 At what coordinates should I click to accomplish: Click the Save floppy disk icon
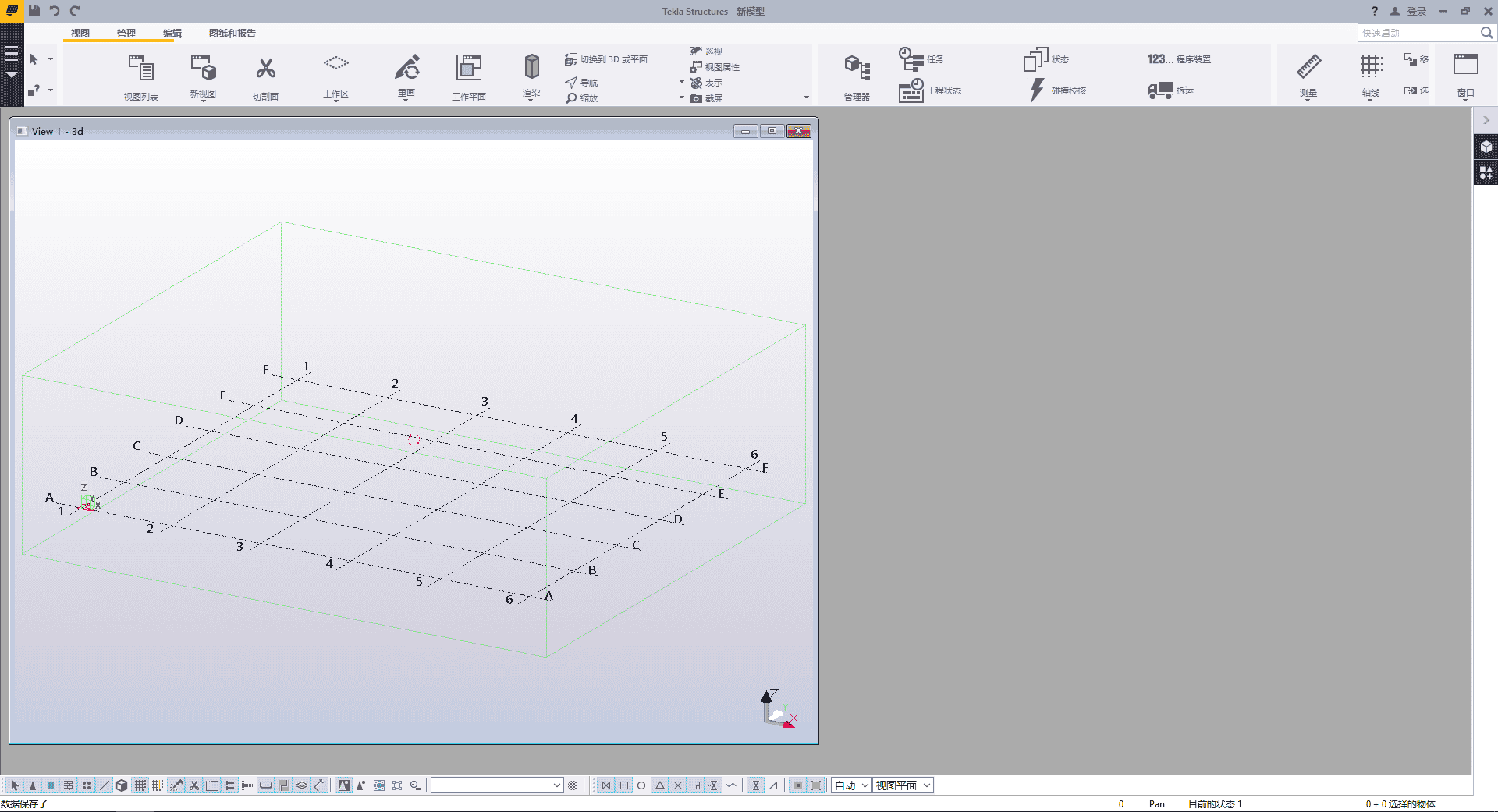[34, 11]
